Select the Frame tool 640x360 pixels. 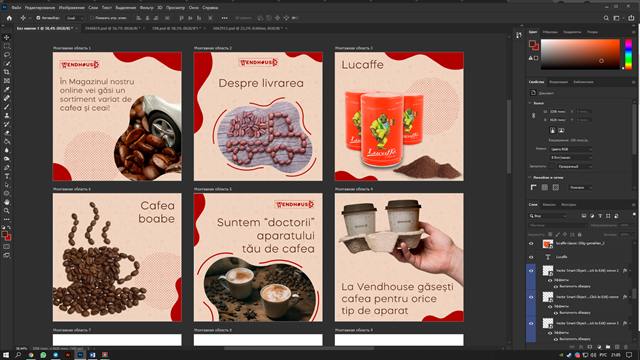click(7, 81)
